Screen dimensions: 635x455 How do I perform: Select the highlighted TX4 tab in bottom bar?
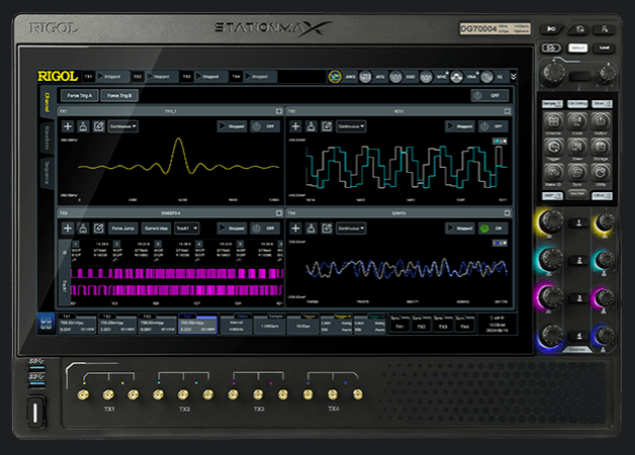coord(198,324)
